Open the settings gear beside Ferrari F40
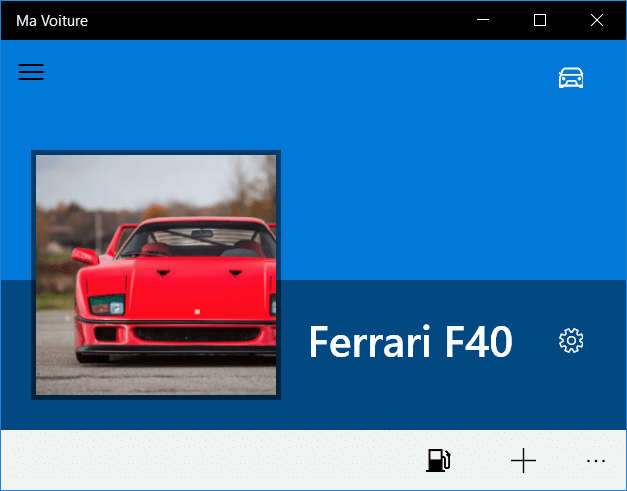The width and height of the screenshot is (627, 491). (x=571, y=341)
